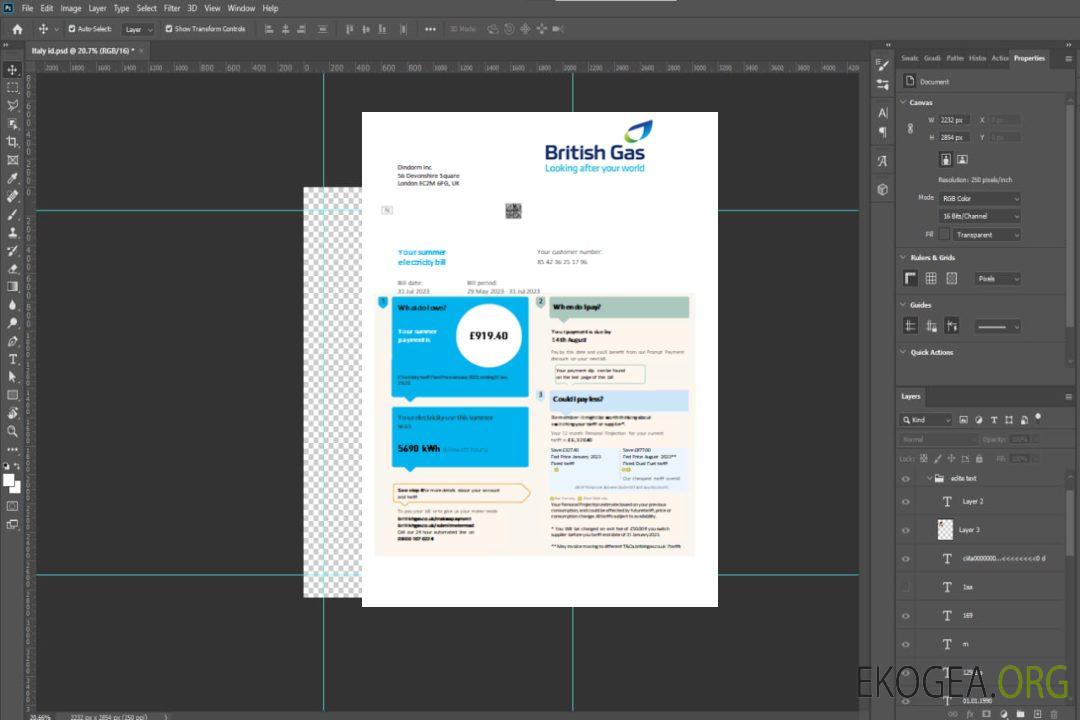Select landscape canvas orientation icon
Screen dimensions: 1080x720
point(962,159)
